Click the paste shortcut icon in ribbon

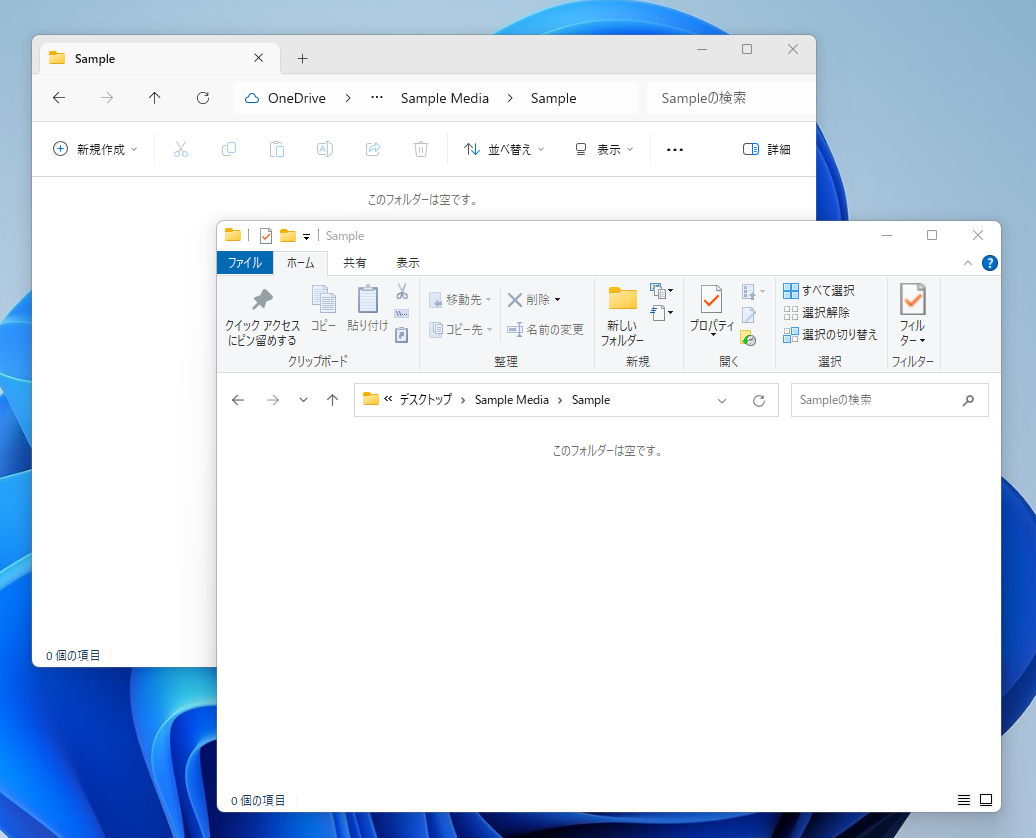(x=402, y=336)
